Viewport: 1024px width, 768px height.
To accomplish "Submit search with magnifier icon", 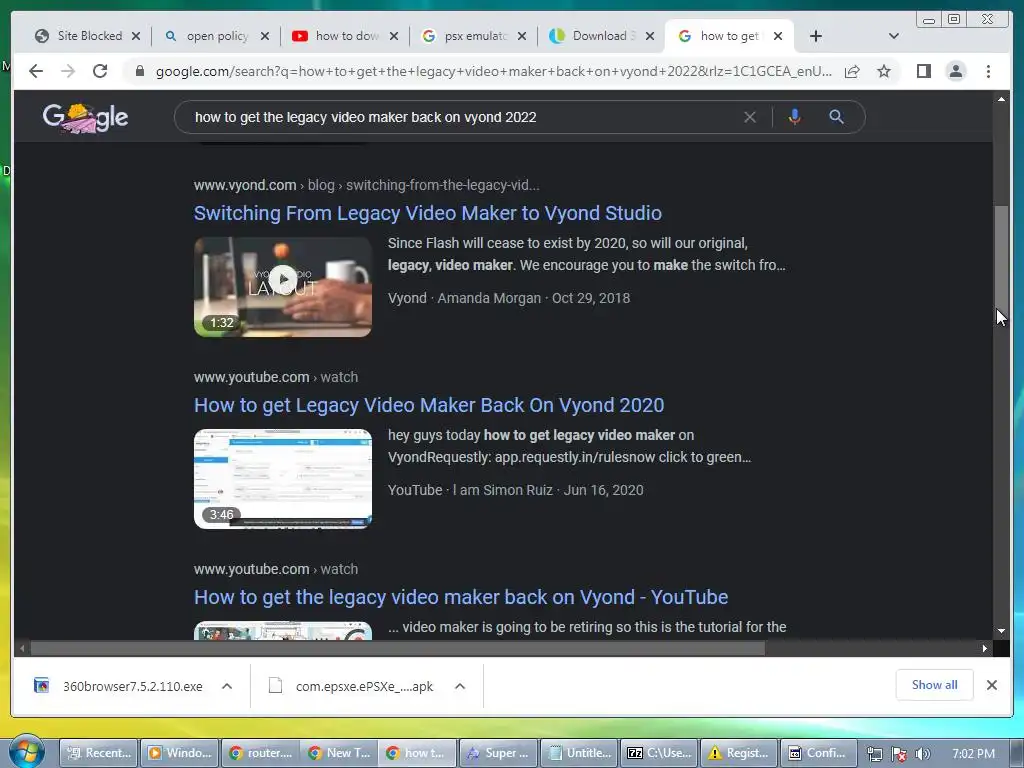I will 836,117.
